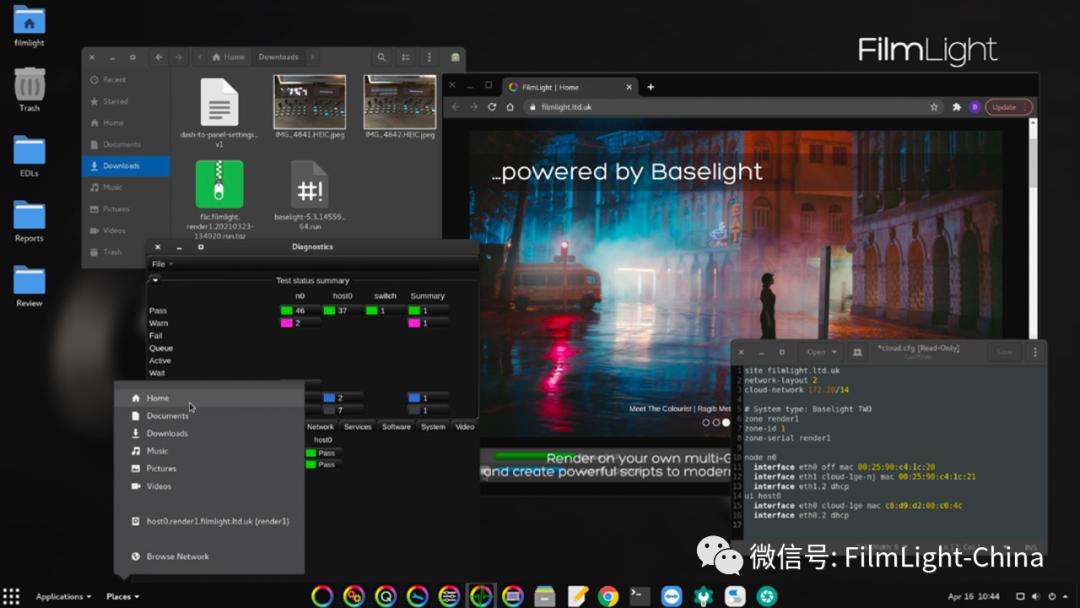Open a new Chrome tab
The width and height of the screenshot is (1080, 608).
click(650, 87)
